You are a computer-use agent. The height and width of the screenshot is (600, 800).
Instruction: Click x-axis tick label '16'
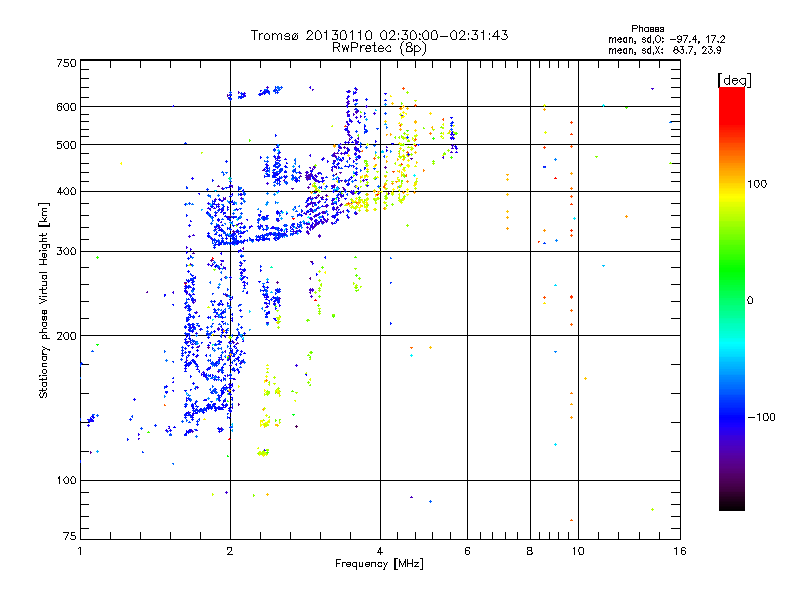pyautogui.click(x=680, y=551)
